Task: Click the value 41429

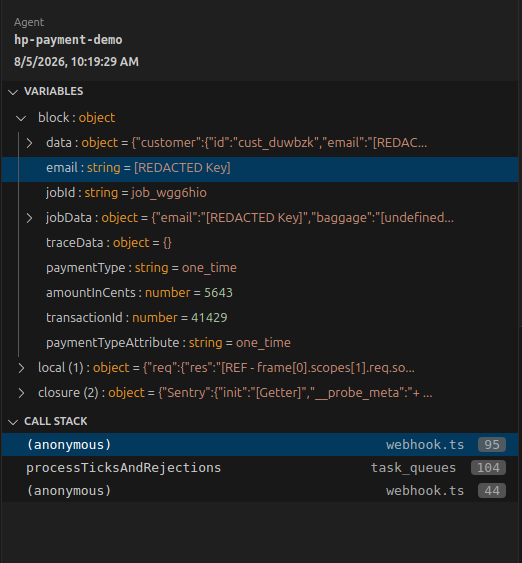Action: (209, 318)
